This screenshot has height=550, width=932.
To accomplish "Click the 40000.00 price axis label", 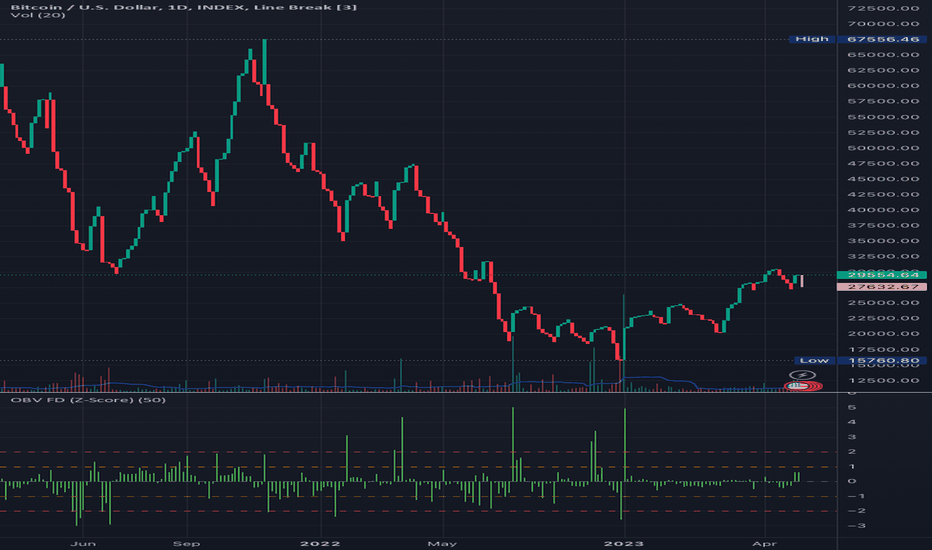I will coord(883,210).
